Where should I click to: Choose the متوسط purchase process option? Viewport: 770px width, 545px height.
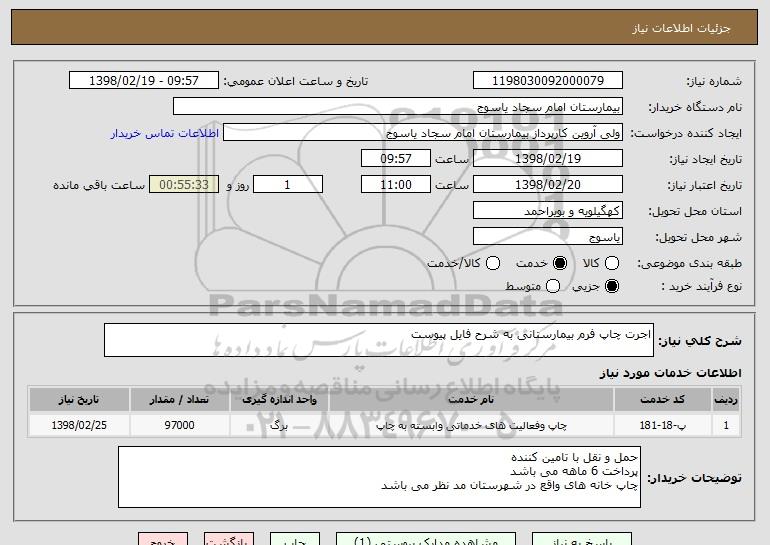point(553,286)
